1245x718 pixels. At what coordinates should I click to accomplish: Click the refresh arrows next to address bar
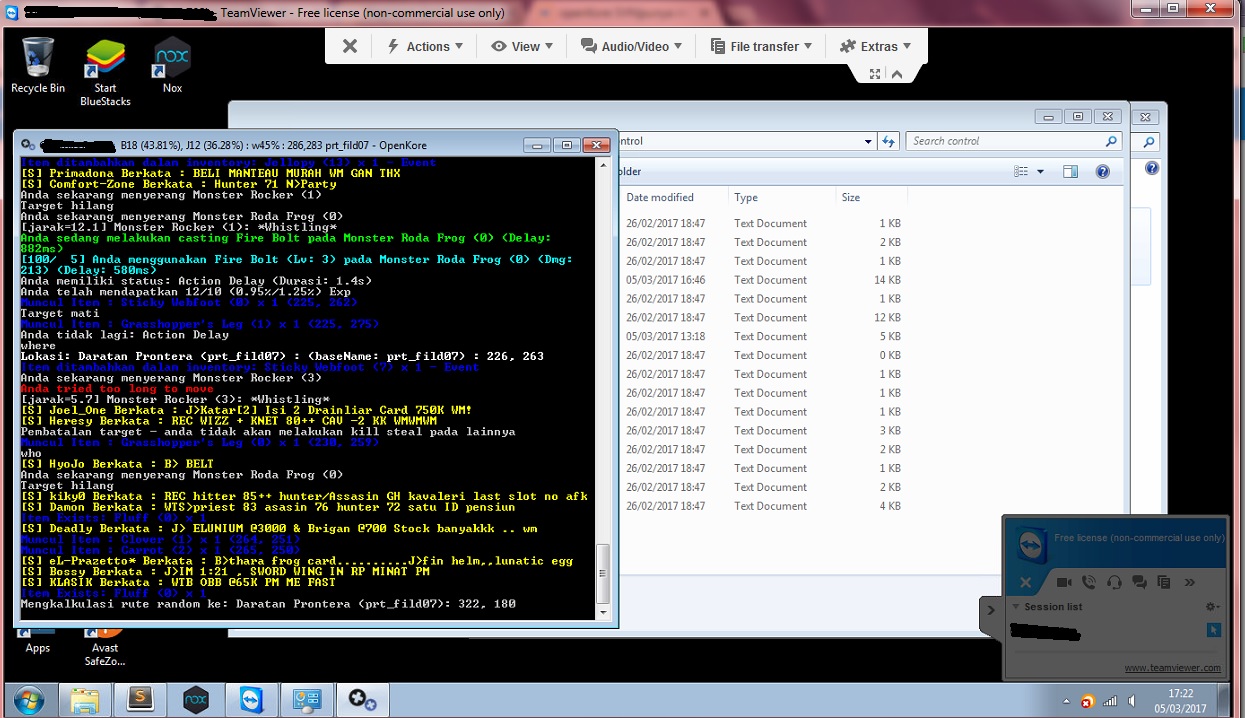(x=888, y=142)
